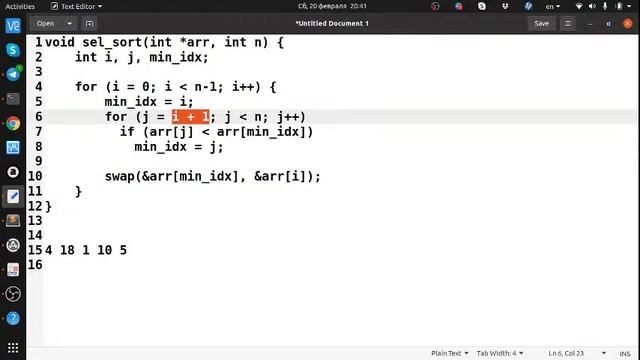Click the Open button
Image resolution: width=640 pixels, height=360 pixels.
[45, 24]
